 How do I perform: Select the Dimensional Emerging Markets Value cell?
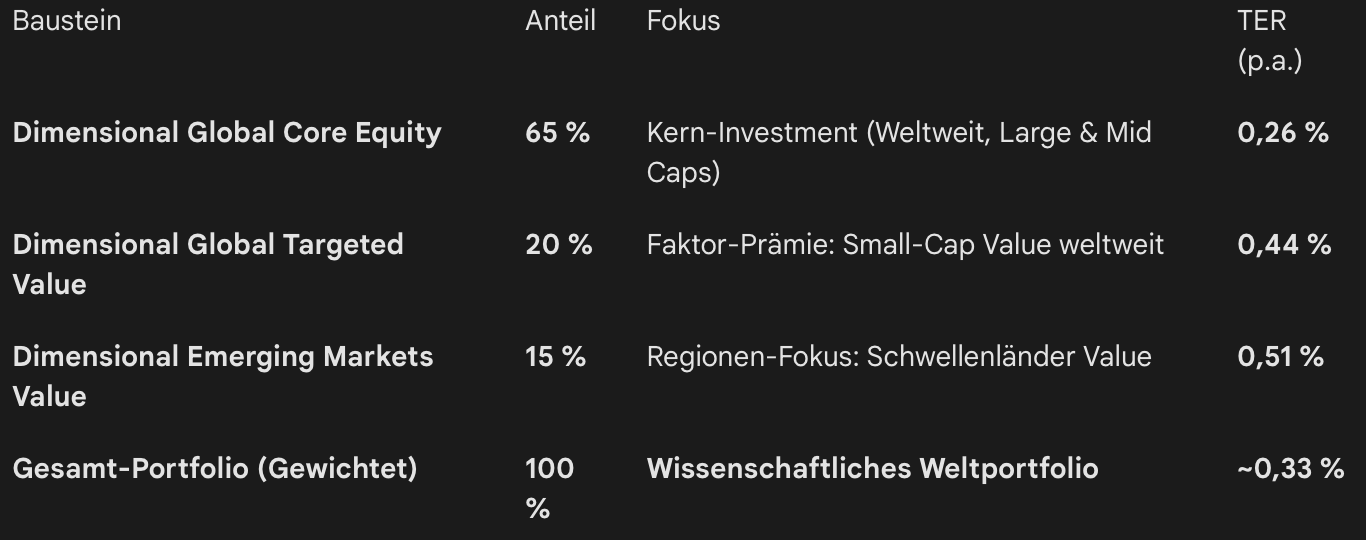coord(222,376)
